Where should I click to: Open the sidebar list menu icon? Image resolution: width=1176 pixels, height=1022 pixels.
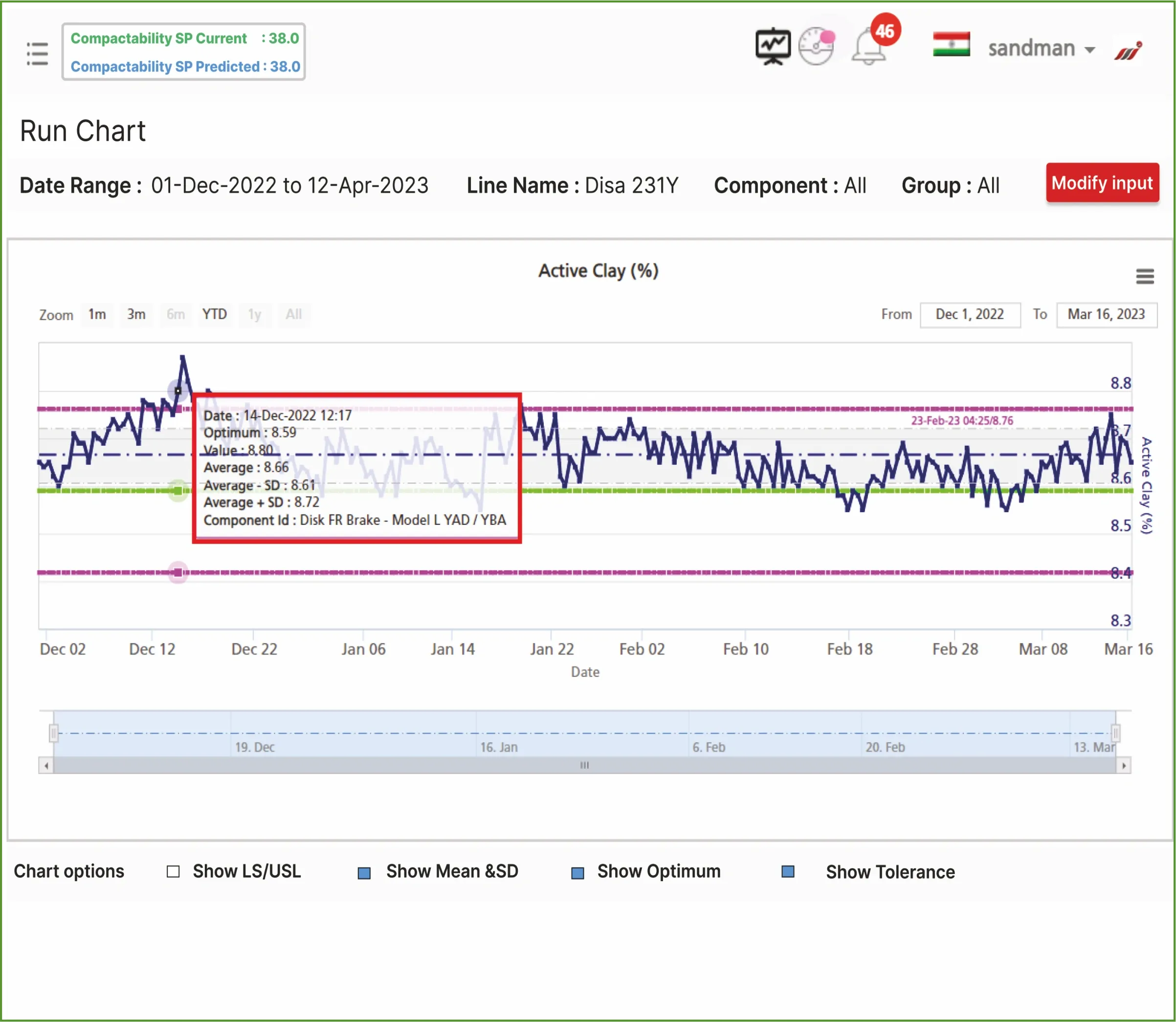tap(37, 54)
